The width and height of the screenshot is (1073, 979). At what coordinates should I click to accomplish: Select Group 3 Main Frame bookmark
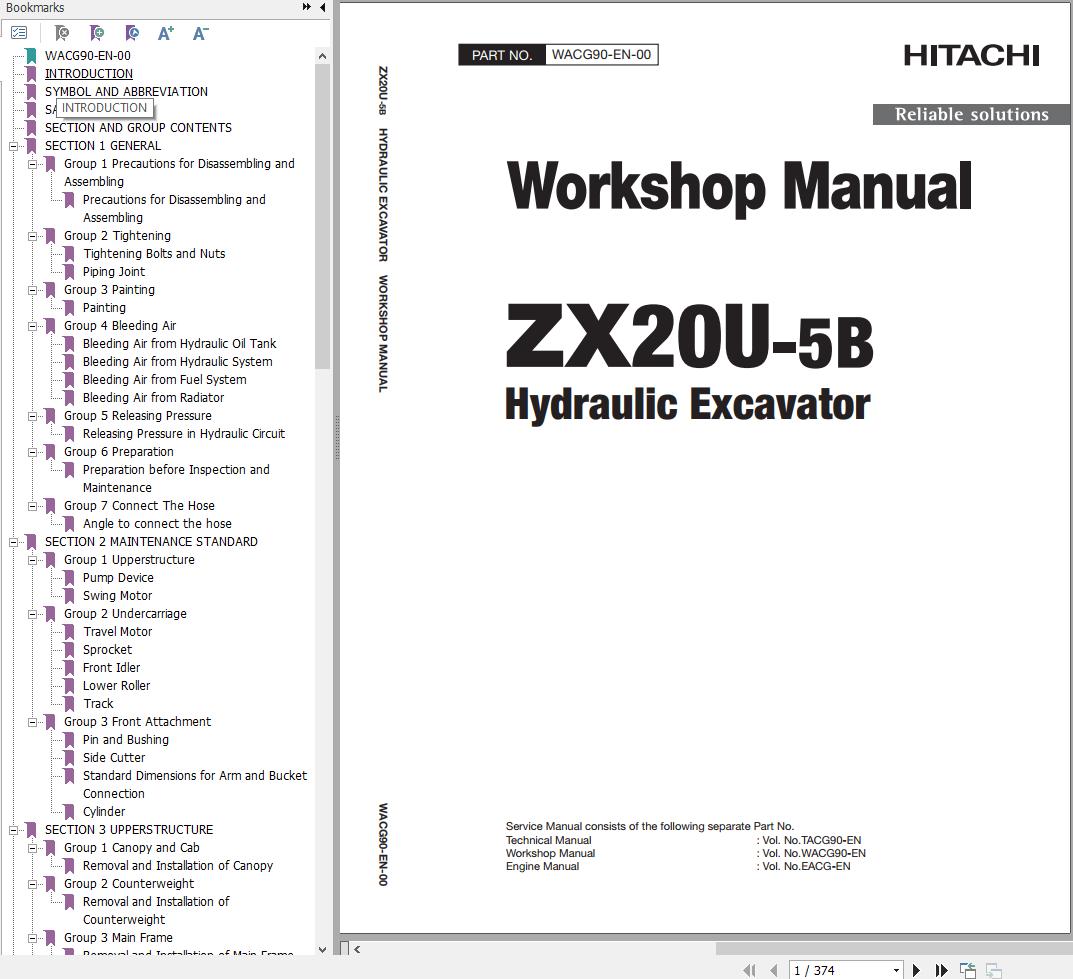tap(118, 937)
